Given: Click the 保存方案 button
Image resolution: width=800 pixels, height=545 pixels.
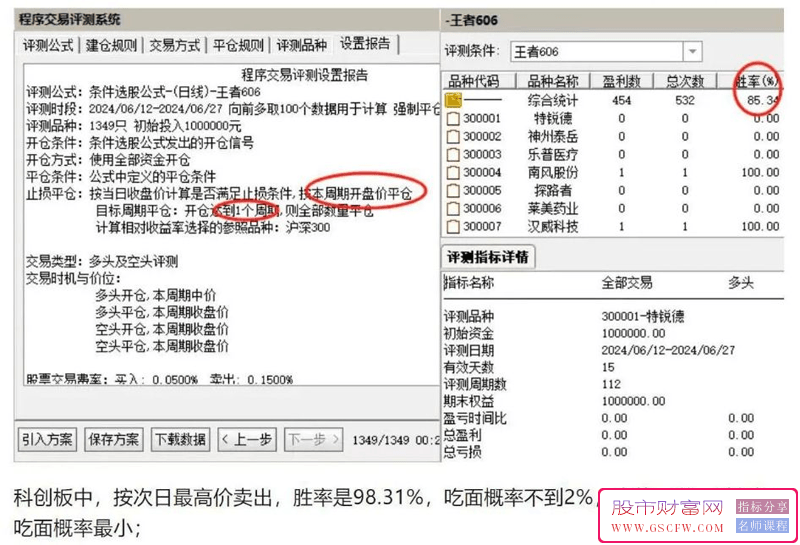Looking at the screenshot, I should (113, 439).
